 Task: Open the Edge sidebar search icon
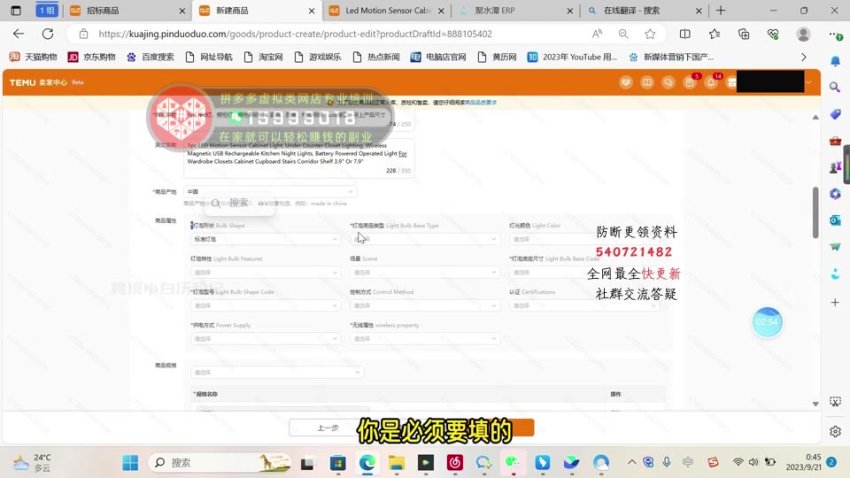(x=836, y=87)
